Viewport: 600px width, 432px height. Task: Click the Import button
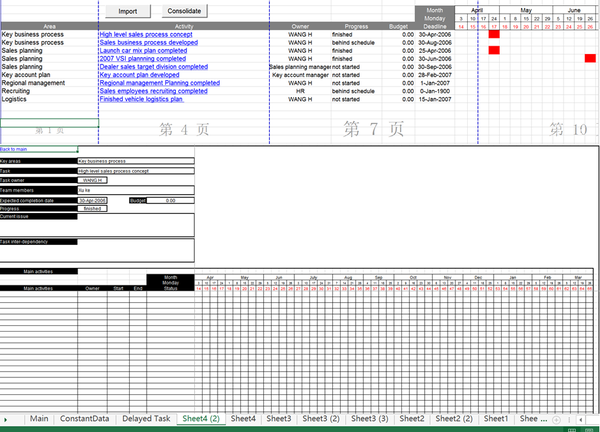(x=128, y=11)
